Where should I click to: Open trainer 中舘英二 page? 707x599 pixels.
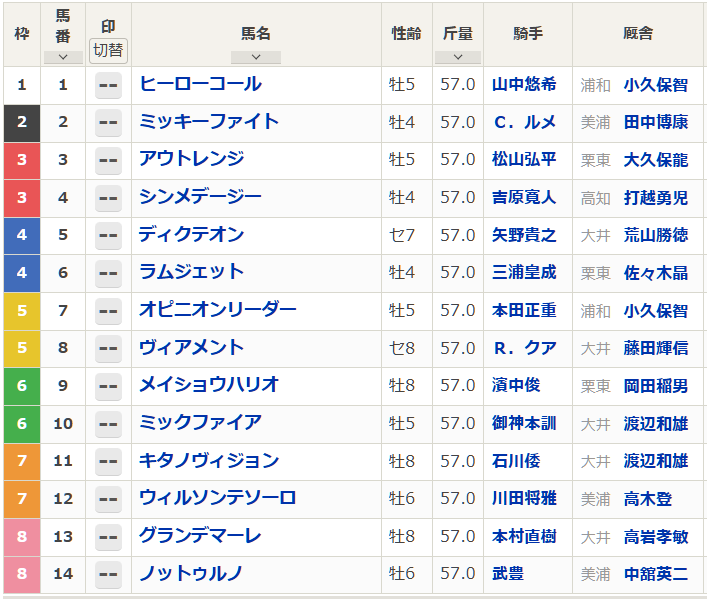pyautogui.click(x=656, y=574)
